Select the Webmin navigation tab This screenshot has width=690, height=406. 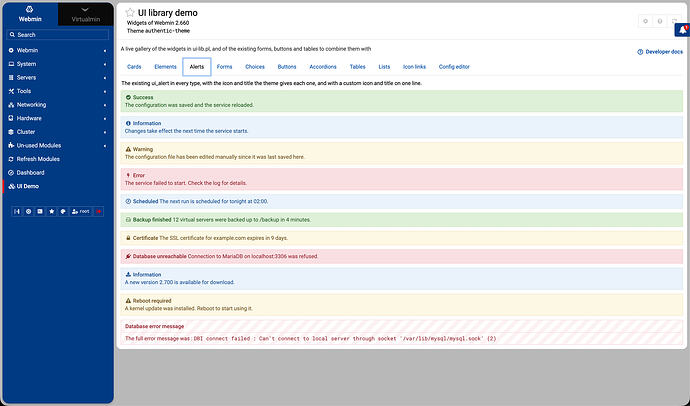(30, 14)
